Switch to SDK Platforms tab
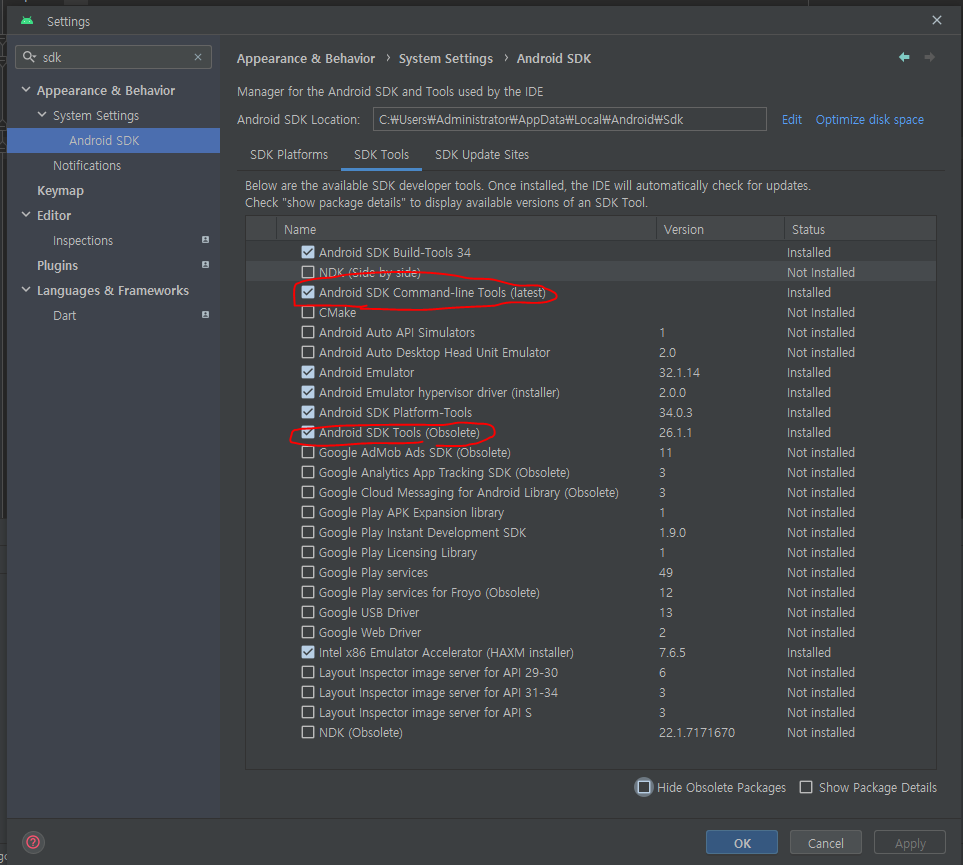Viewport: 963px width, 865px height. 289,155
